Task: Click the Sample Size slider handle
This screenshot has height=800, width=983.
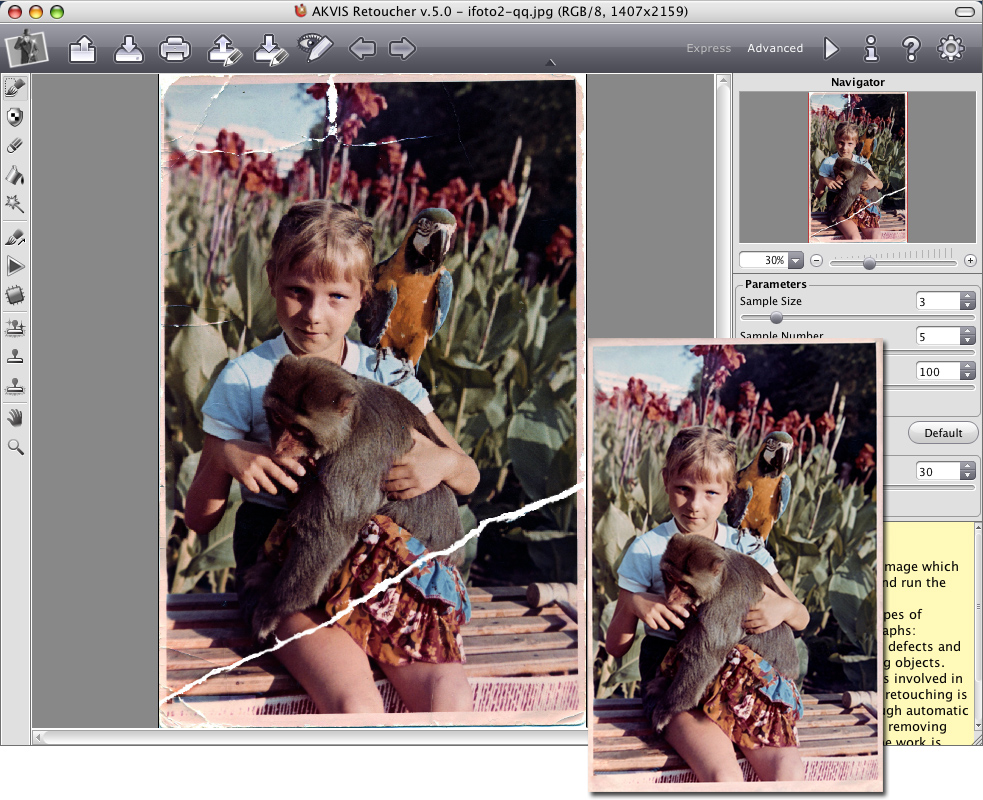Action: (776, 317)
